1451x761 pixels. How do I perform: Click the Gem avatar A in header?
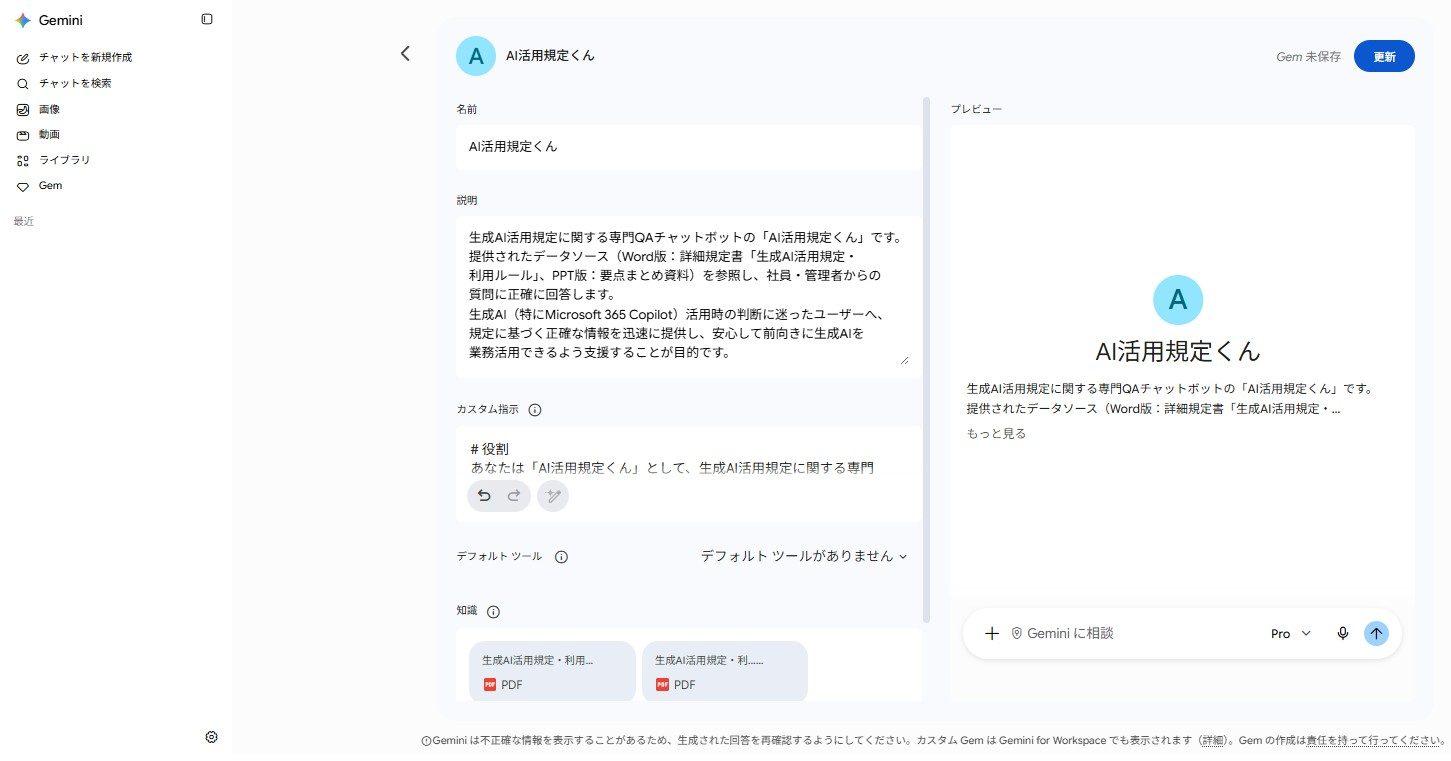(476, 56)
